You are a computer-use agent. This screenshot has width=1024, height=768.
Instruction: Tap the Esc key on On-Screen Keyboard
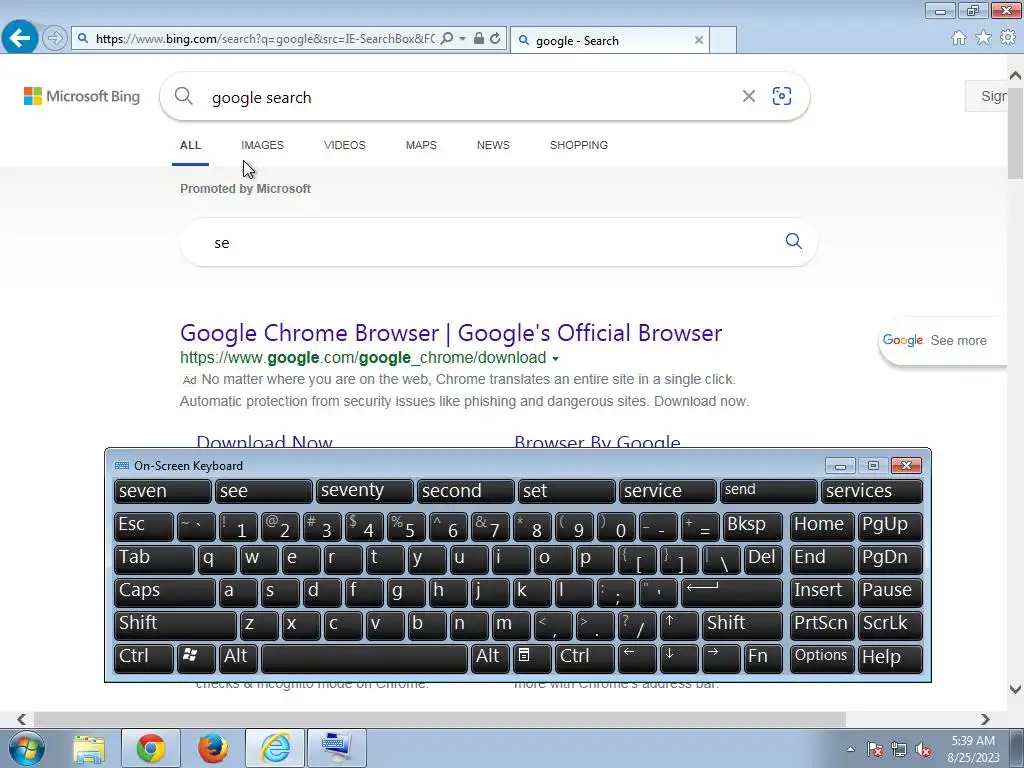pos(144,526)
